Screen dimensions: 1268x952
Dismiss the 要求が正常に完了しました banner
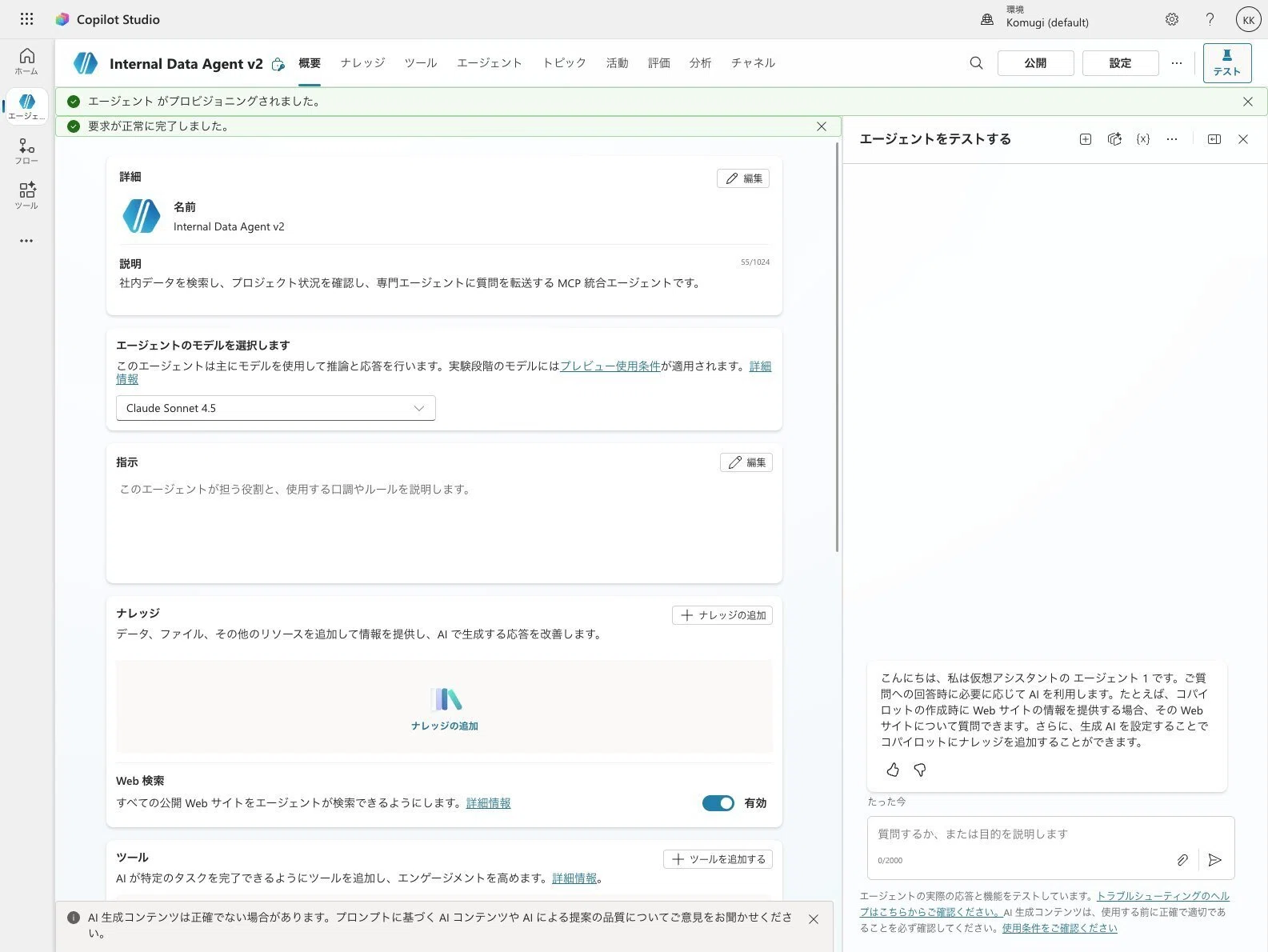click(x=822, y=126)
